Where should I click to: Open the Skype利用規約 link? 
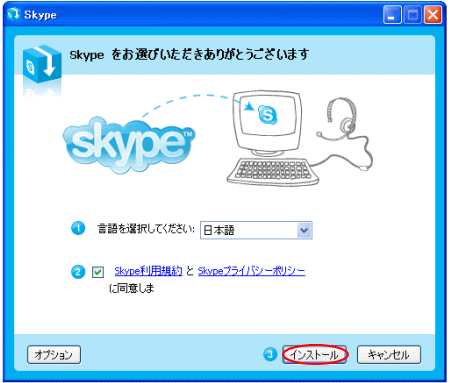coord(148,271)
